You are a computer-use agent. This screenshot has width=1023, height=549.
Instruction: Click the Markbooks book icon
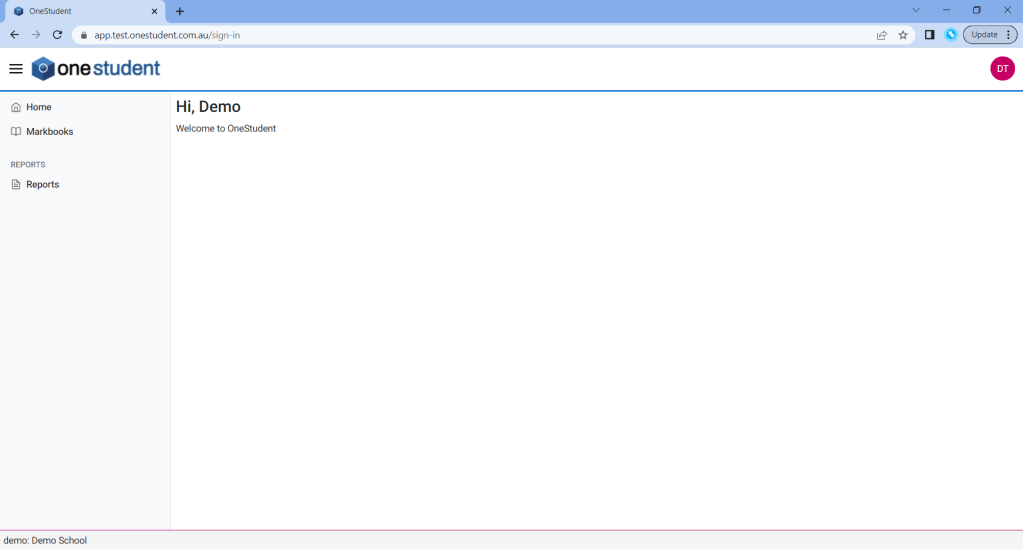point(16,132)
